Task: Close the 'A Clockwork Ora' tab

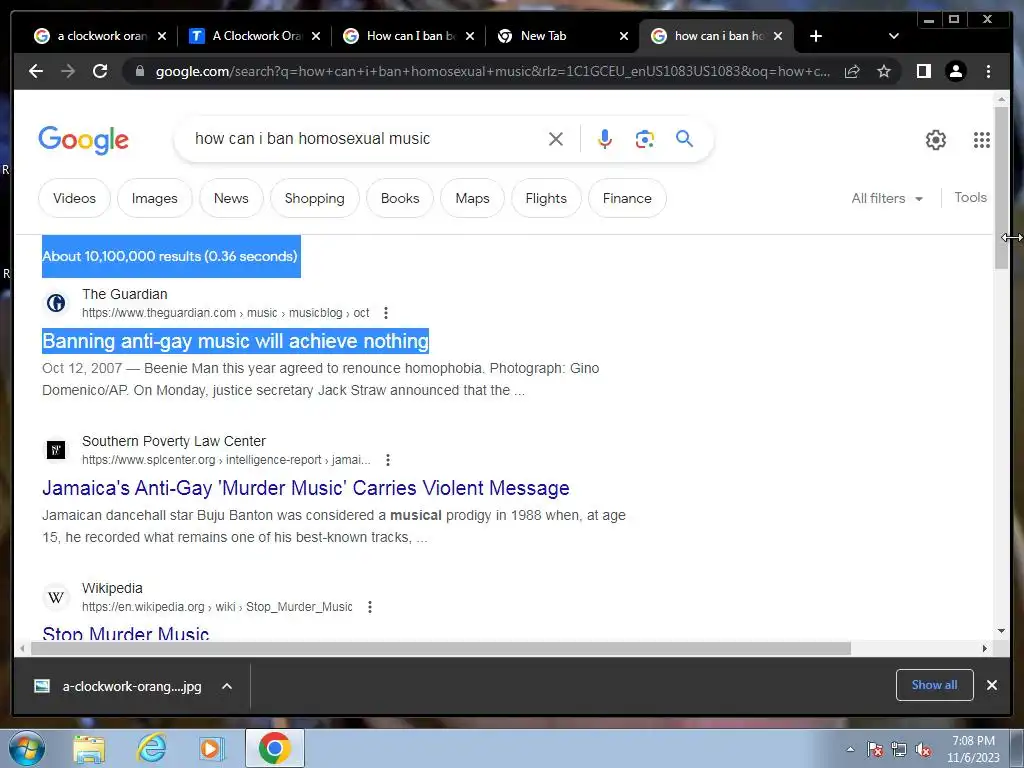Action: (316, 36)
